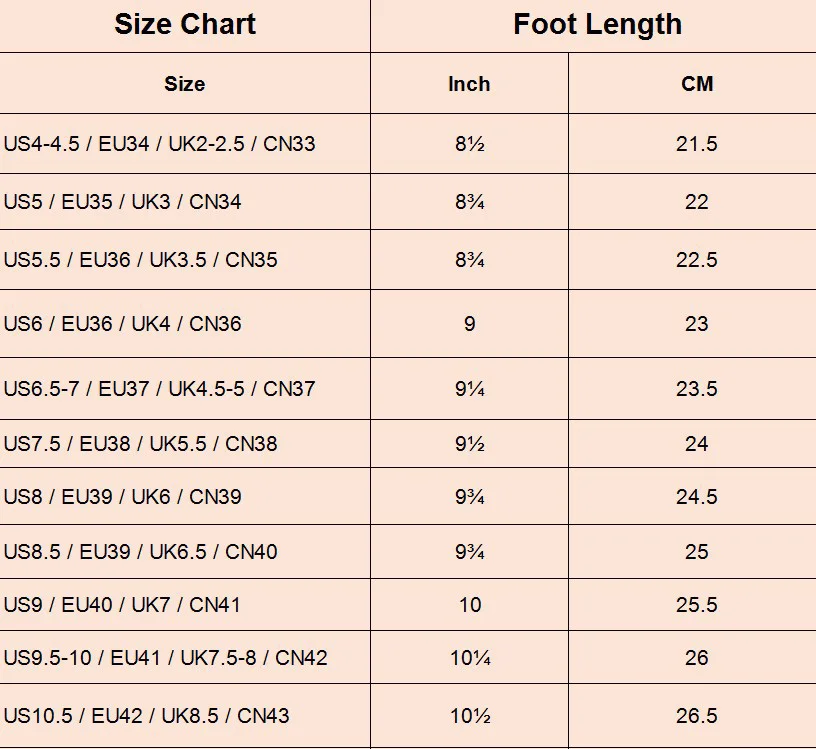The width and height of the screenshot is (816, 749).
Task: Select the Inch column header
Action: (x=469, y=83)
